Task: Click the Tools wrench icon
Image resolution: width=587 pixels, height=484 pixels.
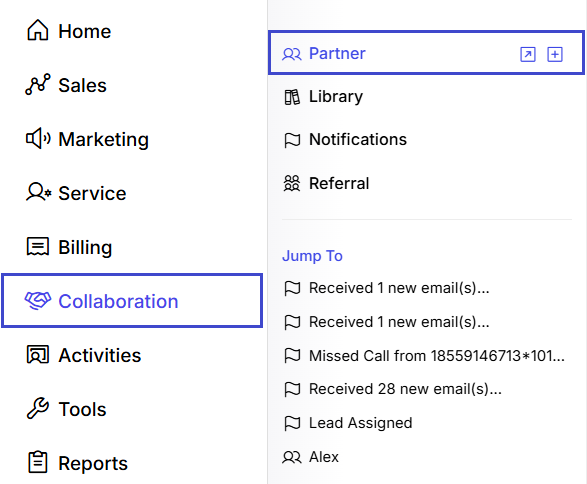Action: click(x=37, y=408)
